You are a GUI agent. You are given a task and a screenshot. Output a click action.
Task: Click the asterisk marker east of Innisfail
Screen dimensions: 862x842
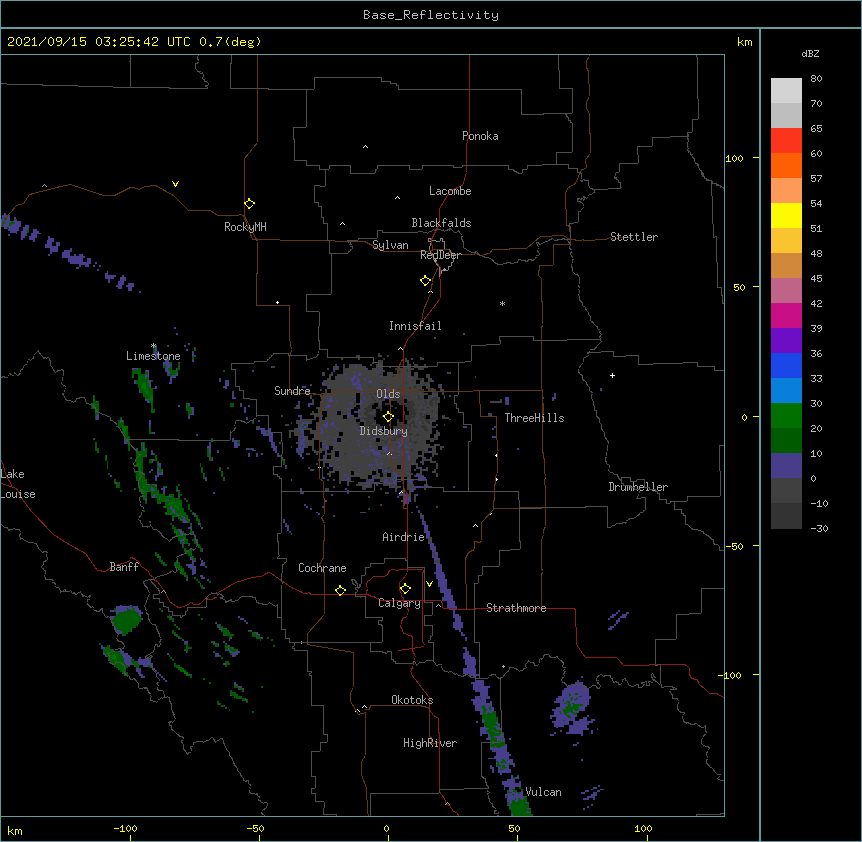502,303
